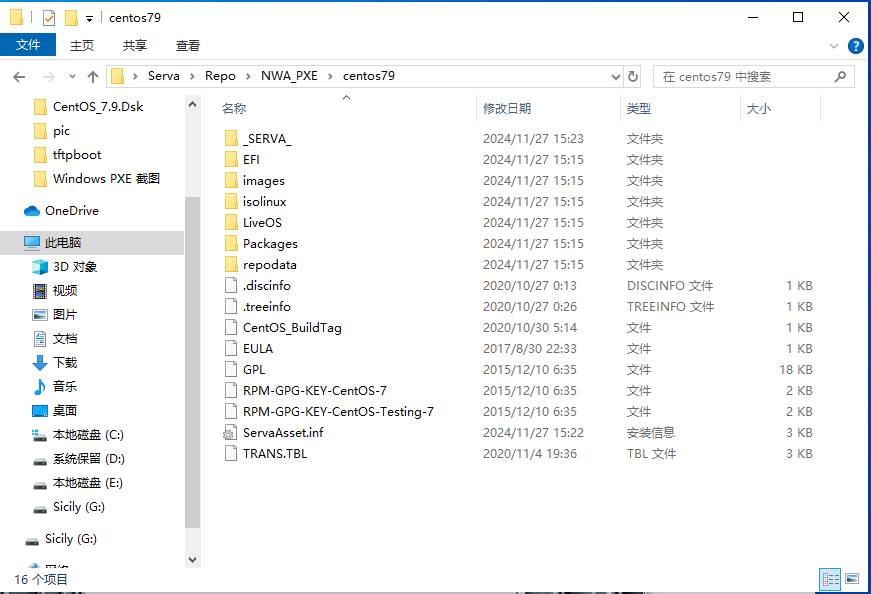Open the Packages folder
This screenshot has width=871, height=594.
click(270, 244)
